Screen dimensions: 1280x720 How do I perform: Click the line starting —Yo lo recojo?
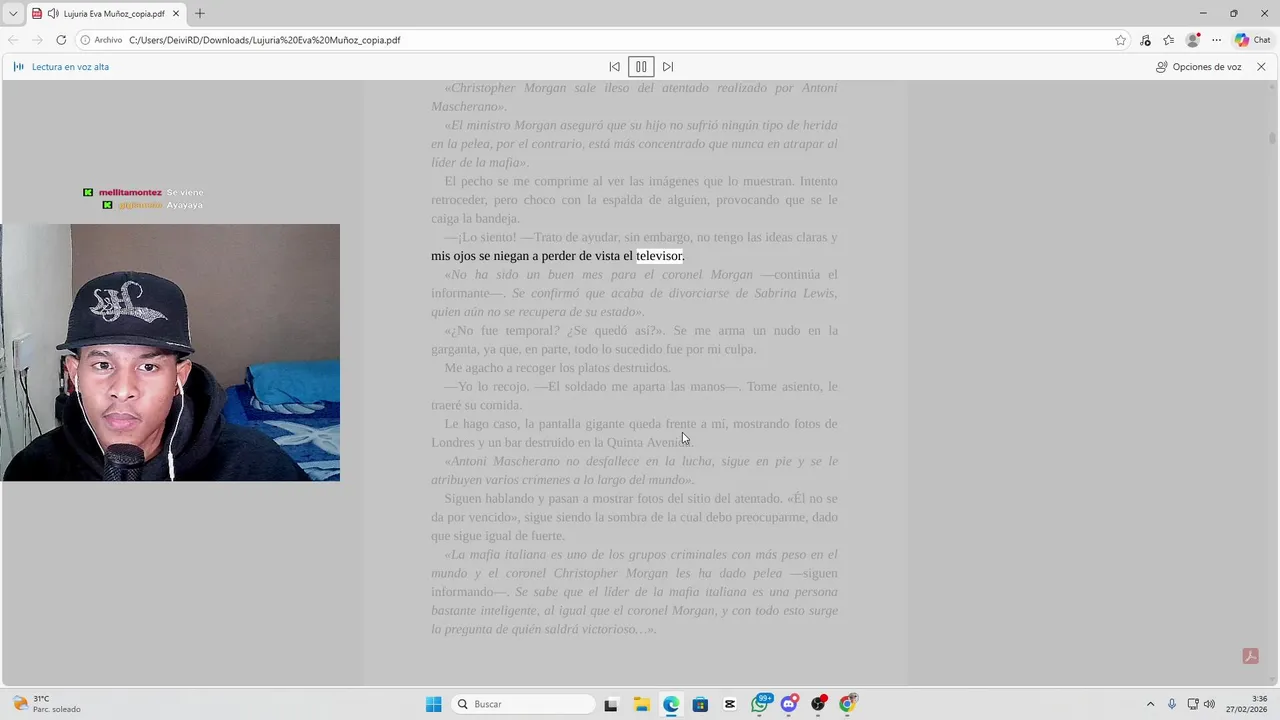click(x=634, y=396)
